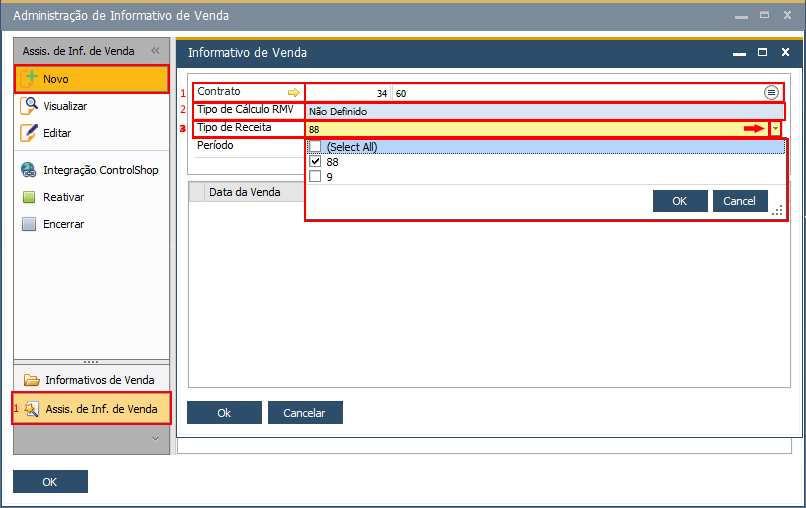Switch to the Informativos de Venda tab
Viewport: 806px width, 508px height.
91,380
